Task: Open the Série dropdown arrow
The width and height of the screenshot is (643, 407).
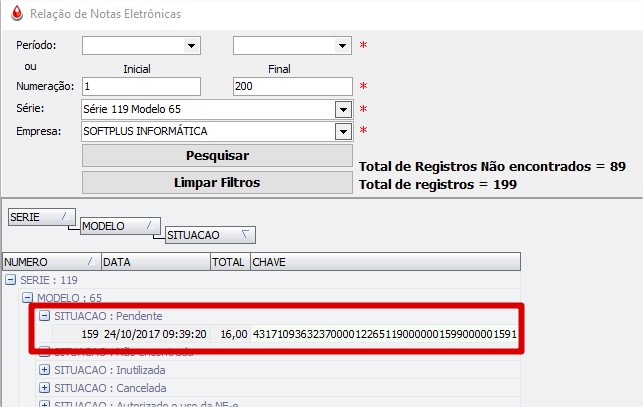Action: click(343, 110)
